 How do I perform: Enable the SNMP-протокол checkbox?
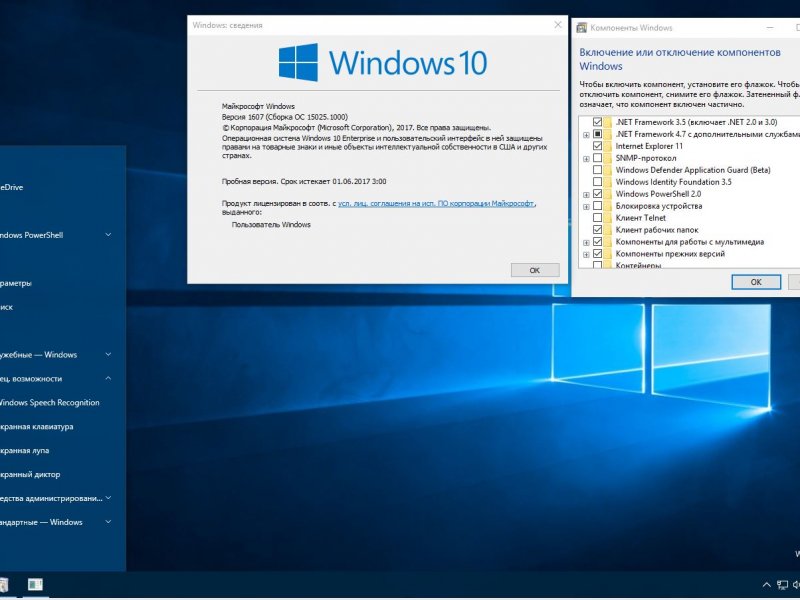(x=597, y=158)
